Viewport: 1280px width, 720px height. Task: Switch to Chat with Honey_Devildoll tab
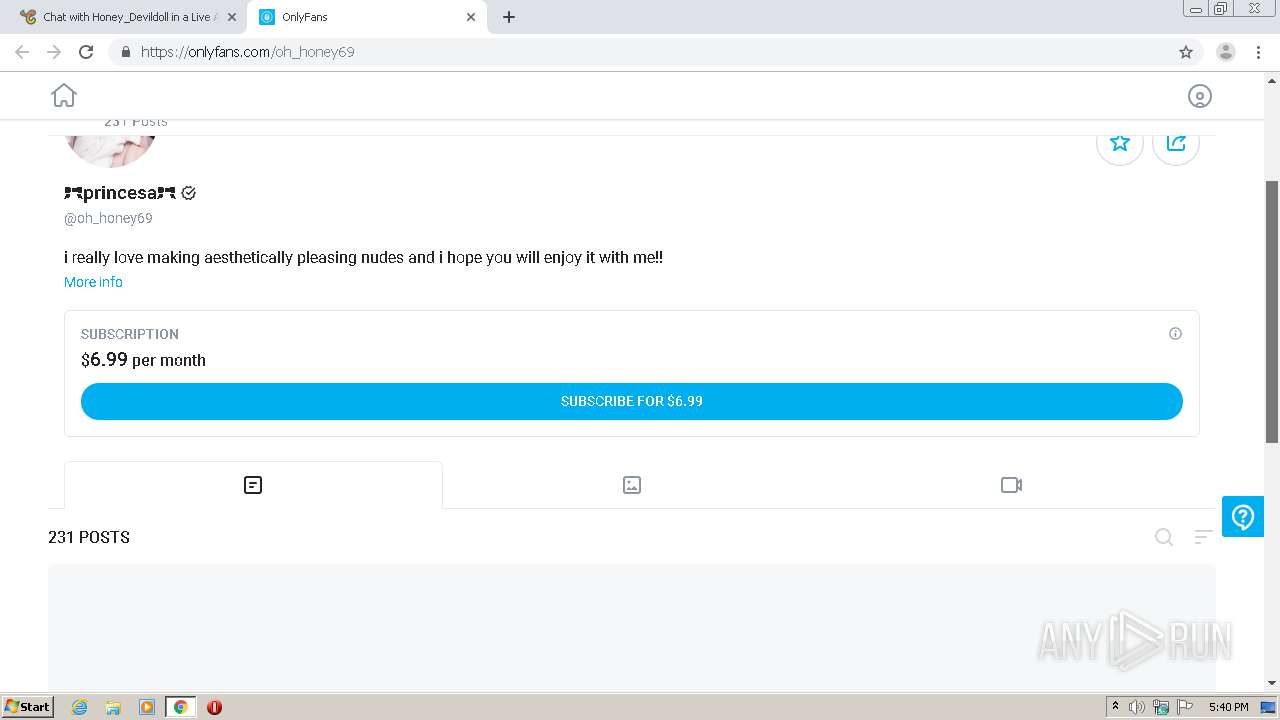click(x=125, y=17)
